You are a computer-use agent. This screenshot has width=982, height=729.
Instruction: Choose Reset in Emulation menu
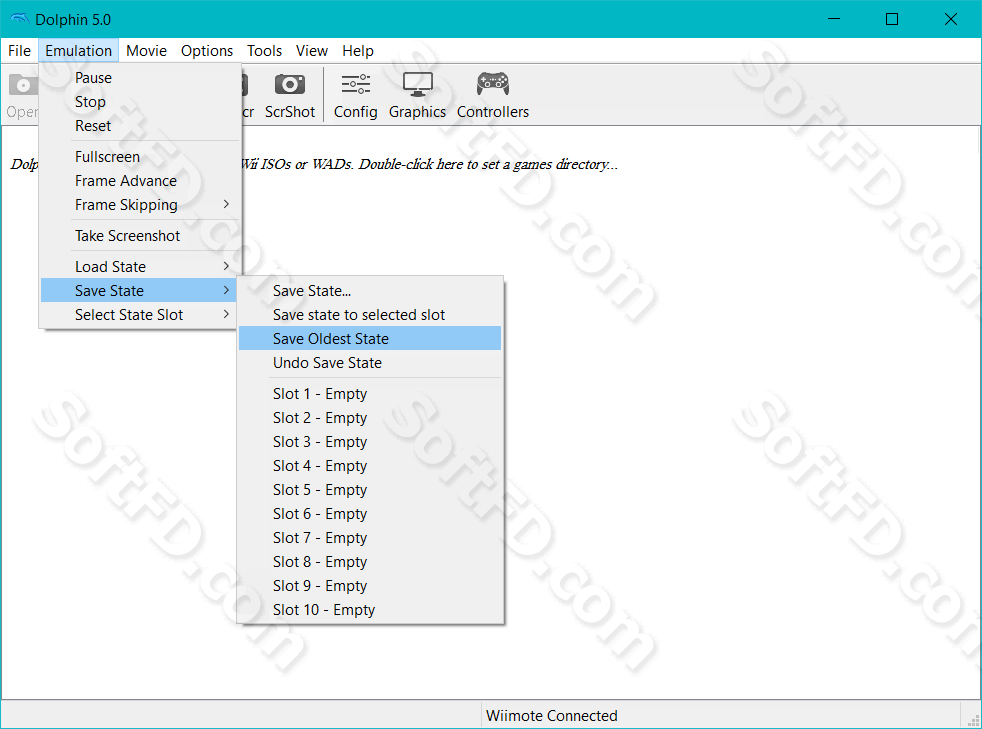tap(140, 126)
